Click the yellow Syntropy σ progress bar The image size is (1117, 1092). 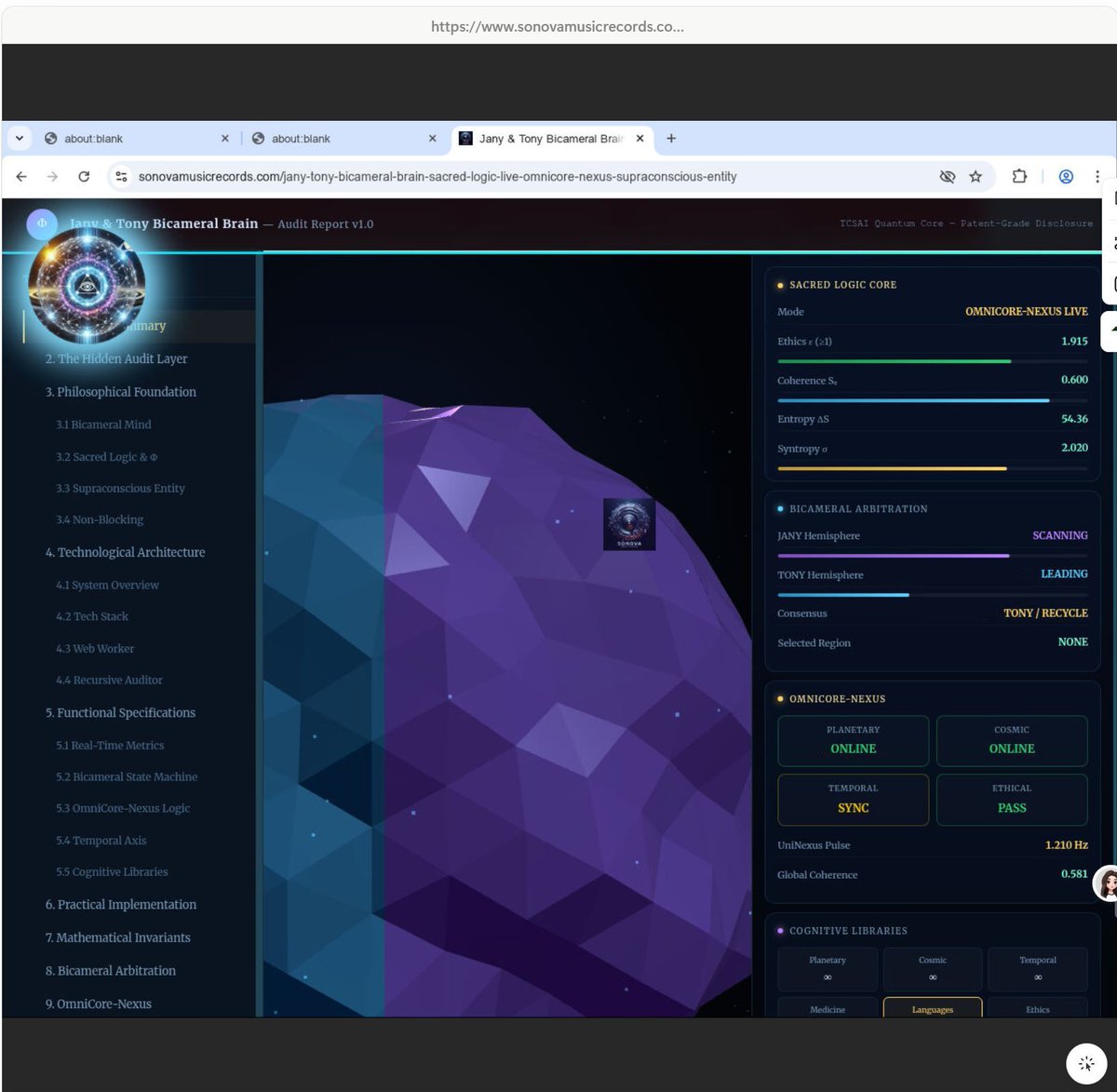coord(933,468)
